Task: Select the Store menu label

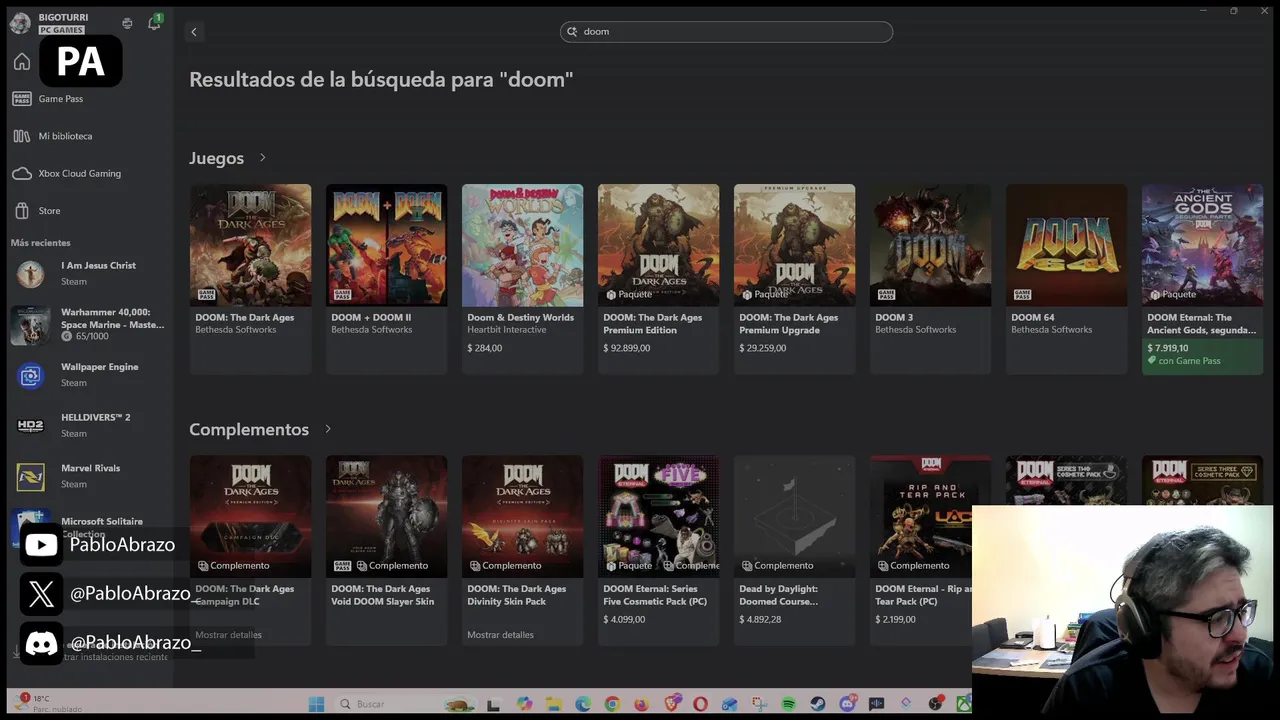Action: (x=49, y=211)
